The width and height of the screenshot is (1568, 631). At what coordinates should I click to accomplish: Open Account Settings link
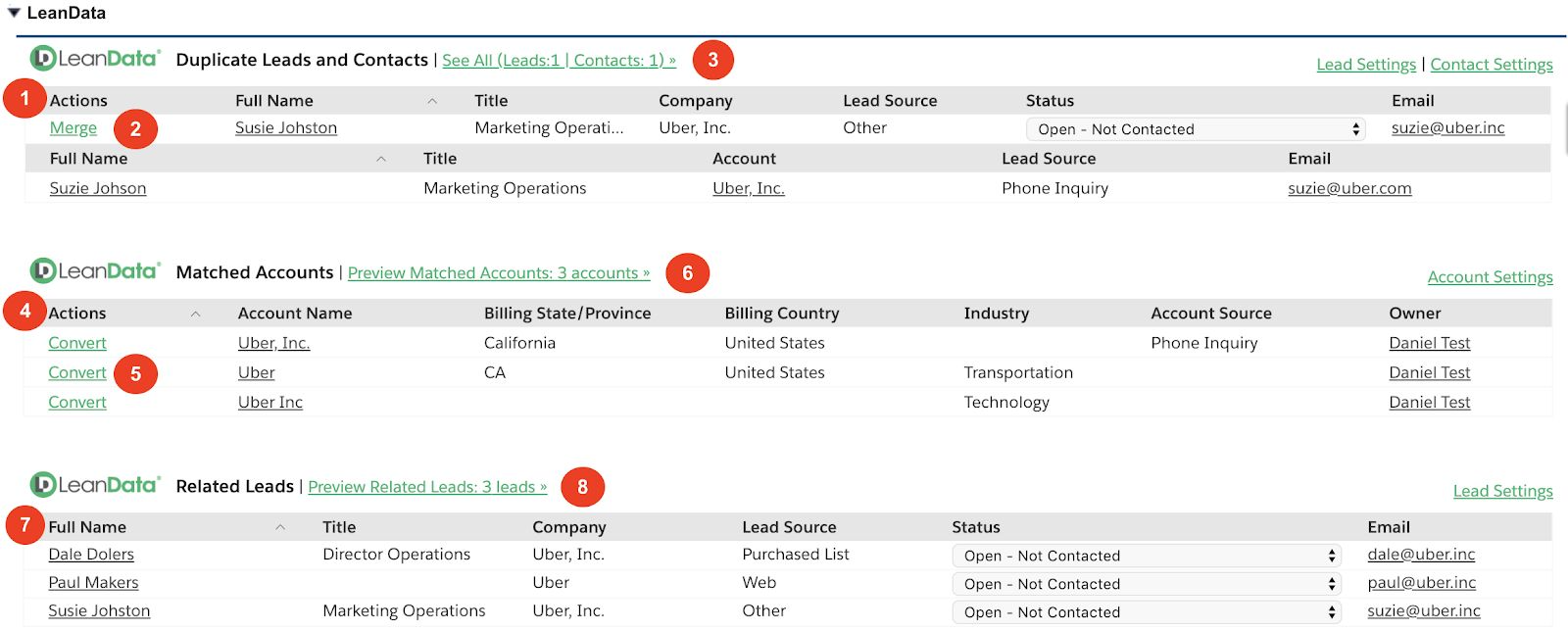point(1490,277)
